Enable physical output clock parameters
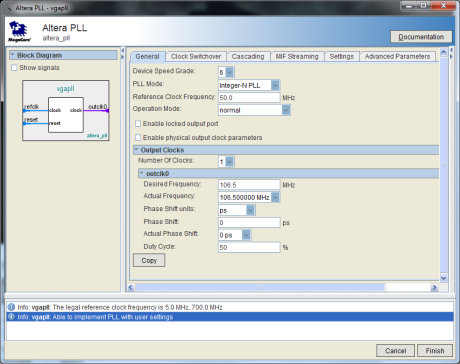Image resolution: width=460 pixels, height=364 pixels. [138, 138]
